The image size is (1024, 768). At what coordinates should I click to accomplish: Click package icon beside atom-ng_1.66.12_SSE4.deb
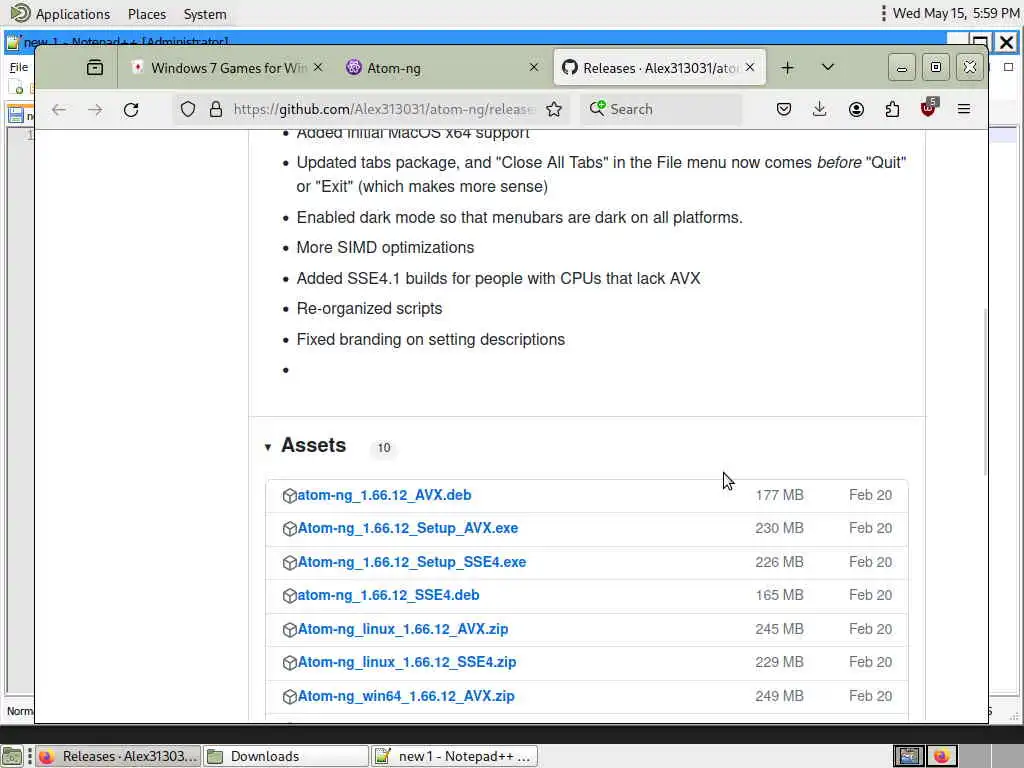pyautogui.click(x=289, y=596)
